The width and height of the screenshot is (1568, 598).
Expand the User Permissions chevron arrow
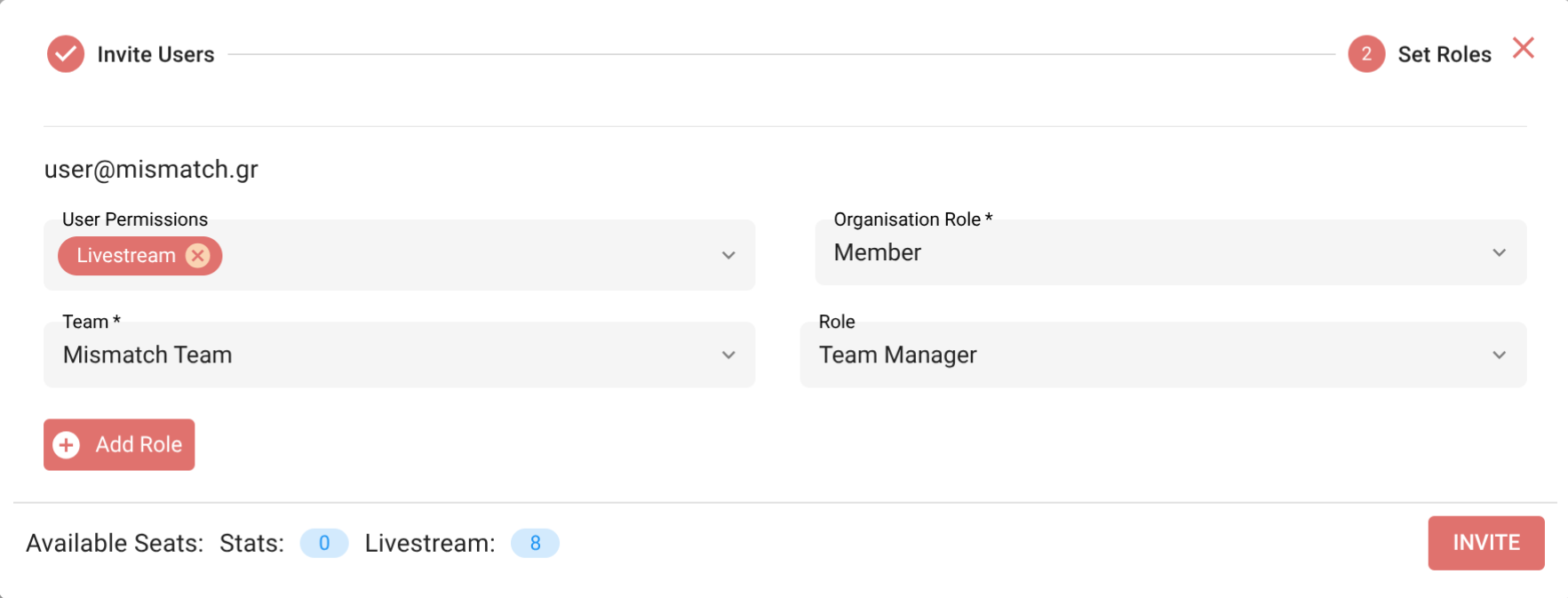pos(728,256)
